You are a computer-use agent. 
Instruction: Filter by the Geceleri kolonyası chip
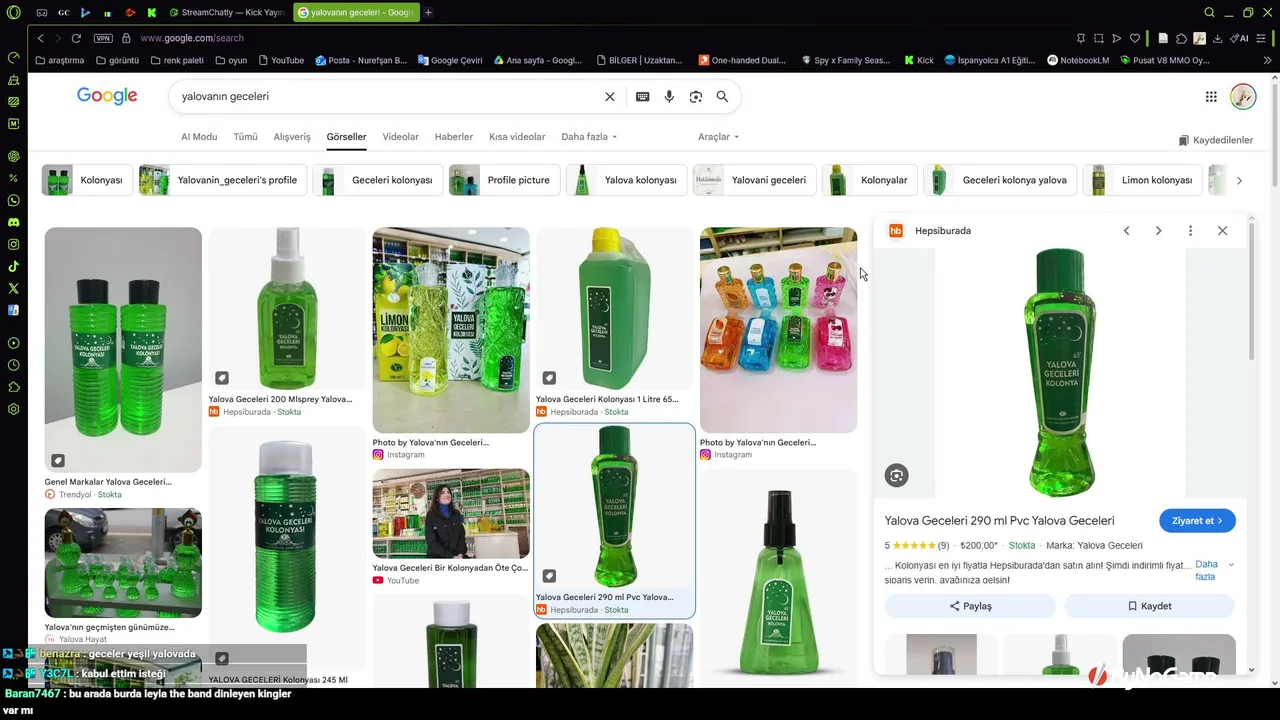[x=378, y=180]
